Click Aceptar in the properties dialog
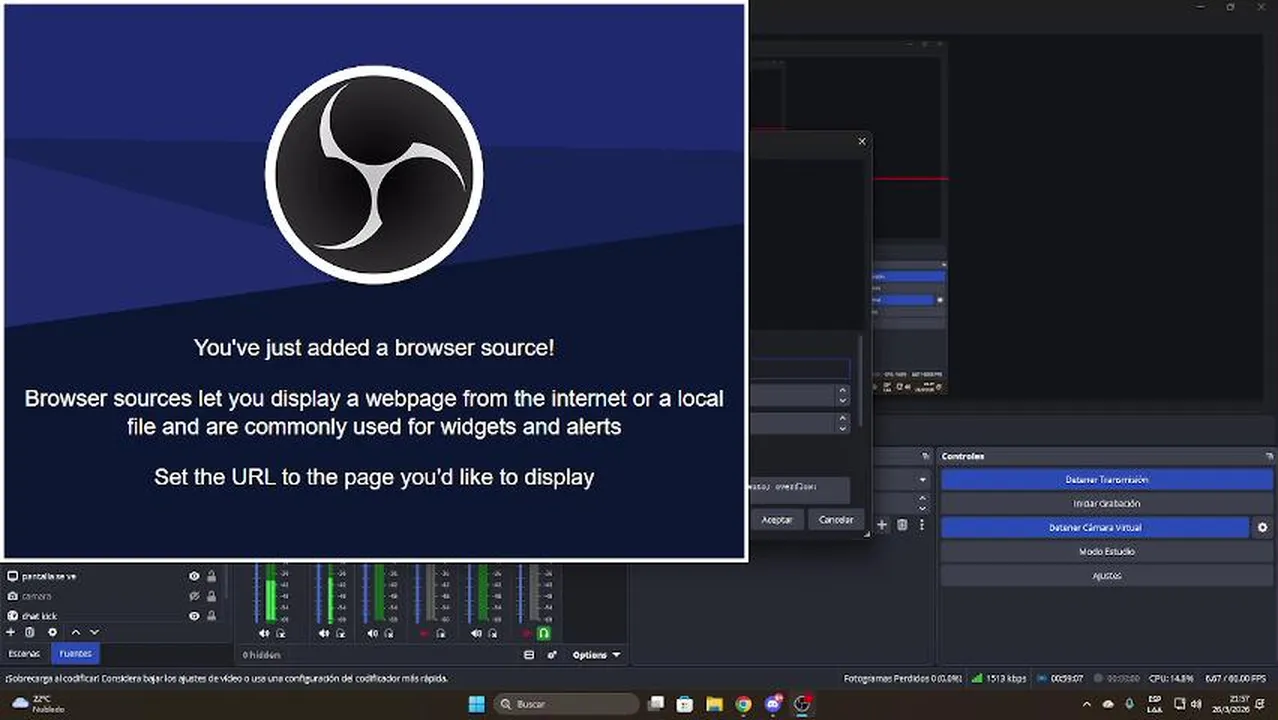 777,520
